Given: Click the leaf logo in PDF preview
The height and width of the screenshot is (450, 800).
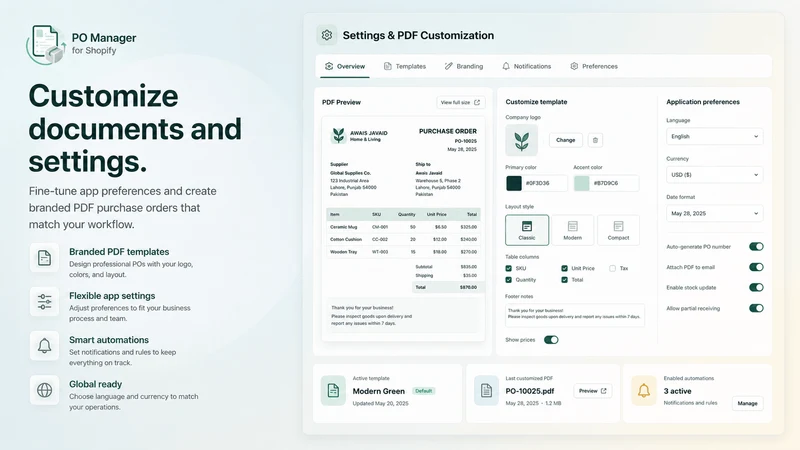Looking at the screenshot, I should tap(338, 136).
